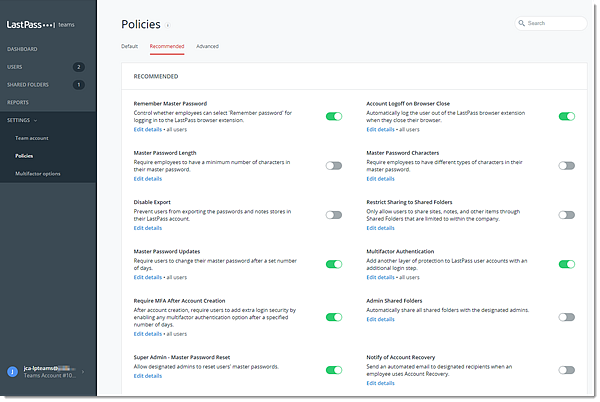
Task: Edit details for Remember Master Password
Action: 148,129
